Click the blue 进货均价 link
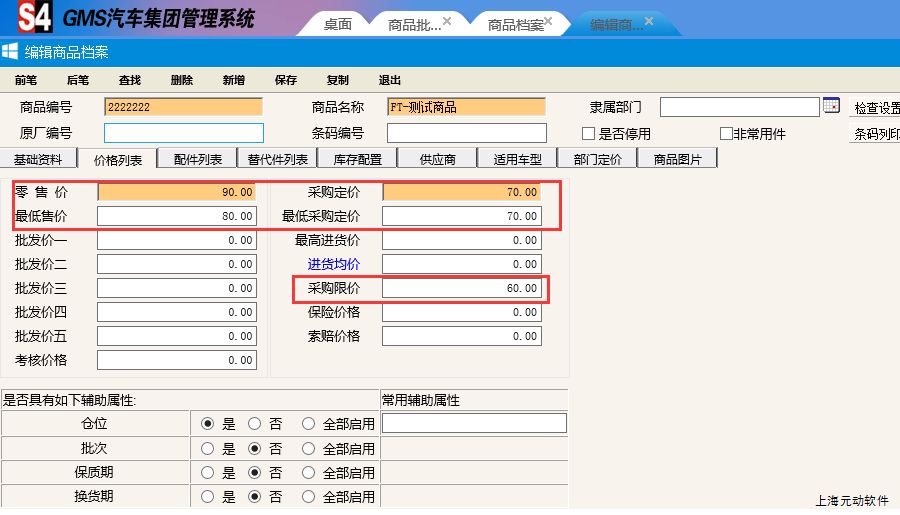The image size is (900, 515). point(333,264)
